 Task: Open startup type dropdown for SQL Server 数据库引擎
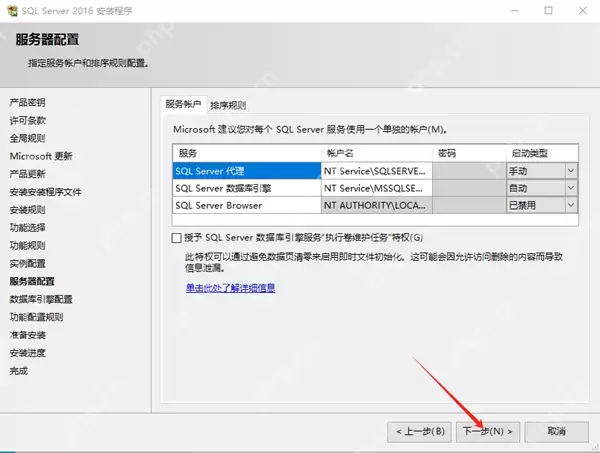coord(571,188)
